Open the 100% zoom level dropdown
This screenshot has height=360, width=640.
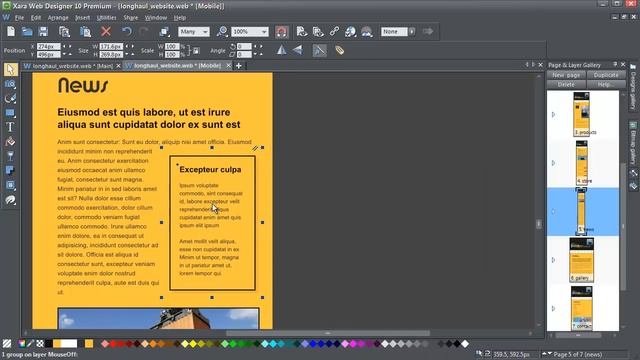tap(250, 31)
